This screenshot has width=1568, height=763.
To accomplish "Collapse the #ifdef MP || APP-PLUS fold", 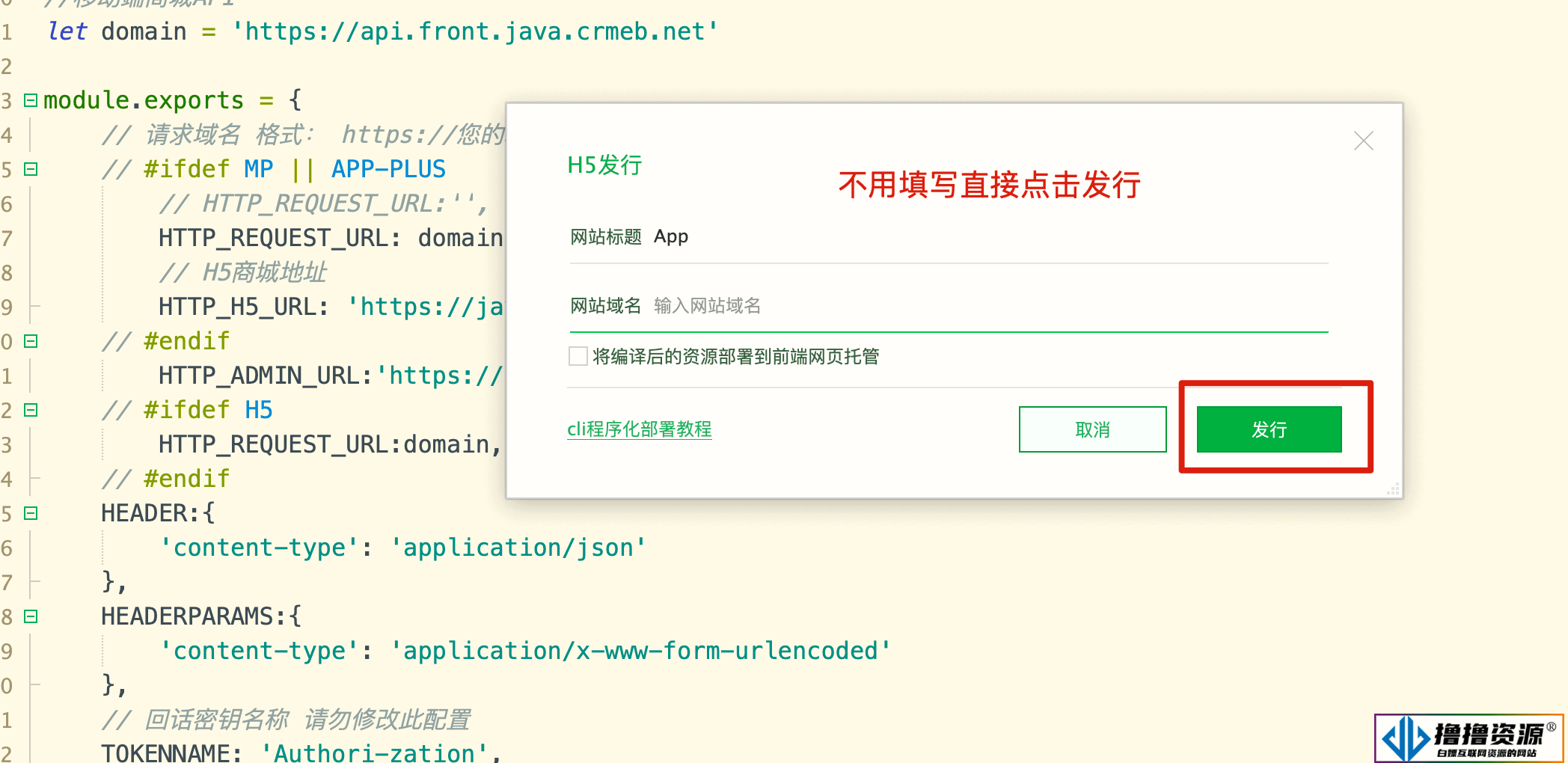I will [x=31, y=168].
